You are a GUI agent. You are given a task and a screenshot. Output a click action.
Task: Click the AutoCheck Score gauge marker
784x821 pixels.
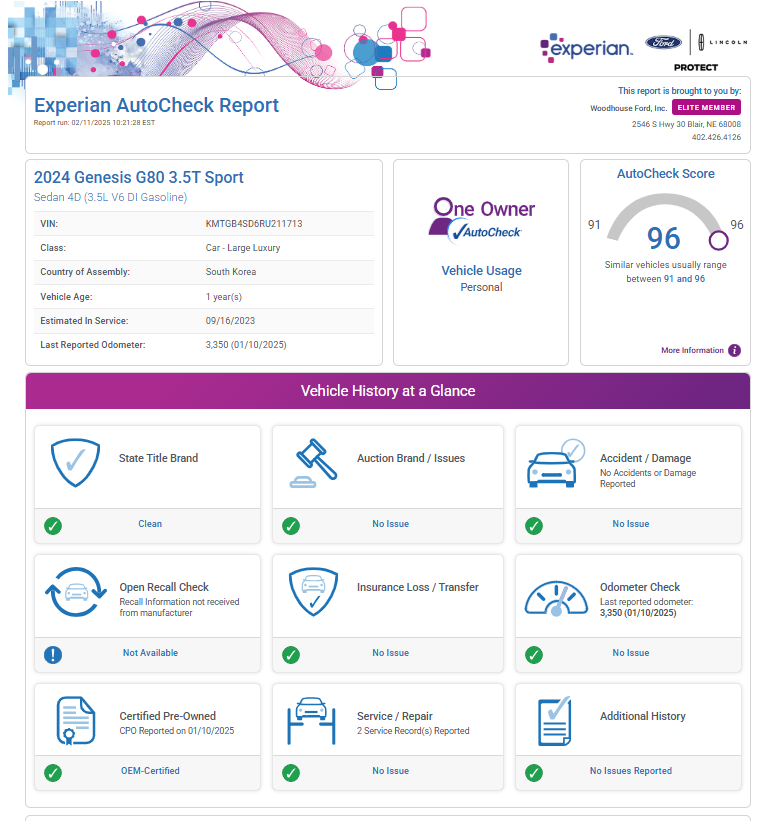coord(718,240)
